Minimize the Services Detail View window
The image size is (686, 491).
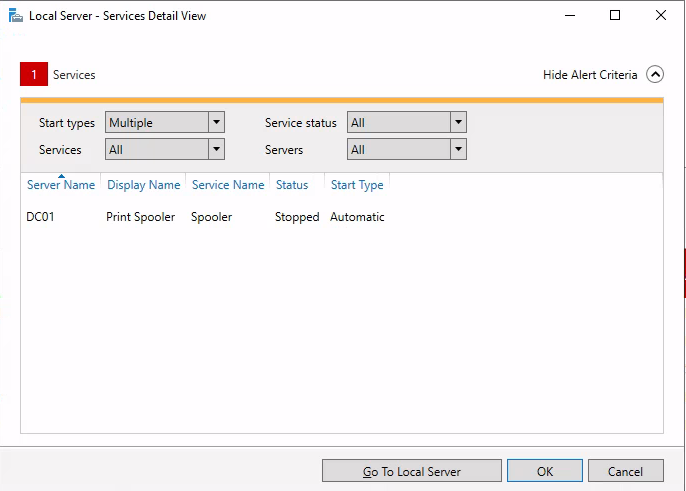(x=570, y=15)
